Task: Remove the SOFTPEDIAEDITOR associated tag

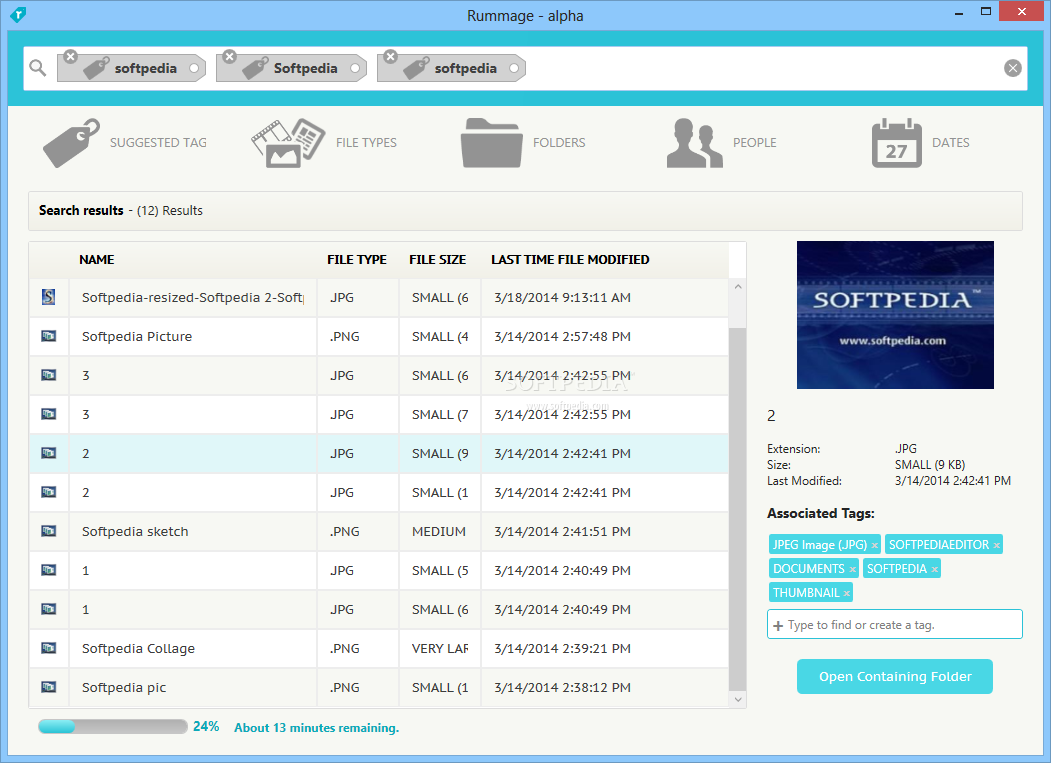Action: (x=997, y=546)
